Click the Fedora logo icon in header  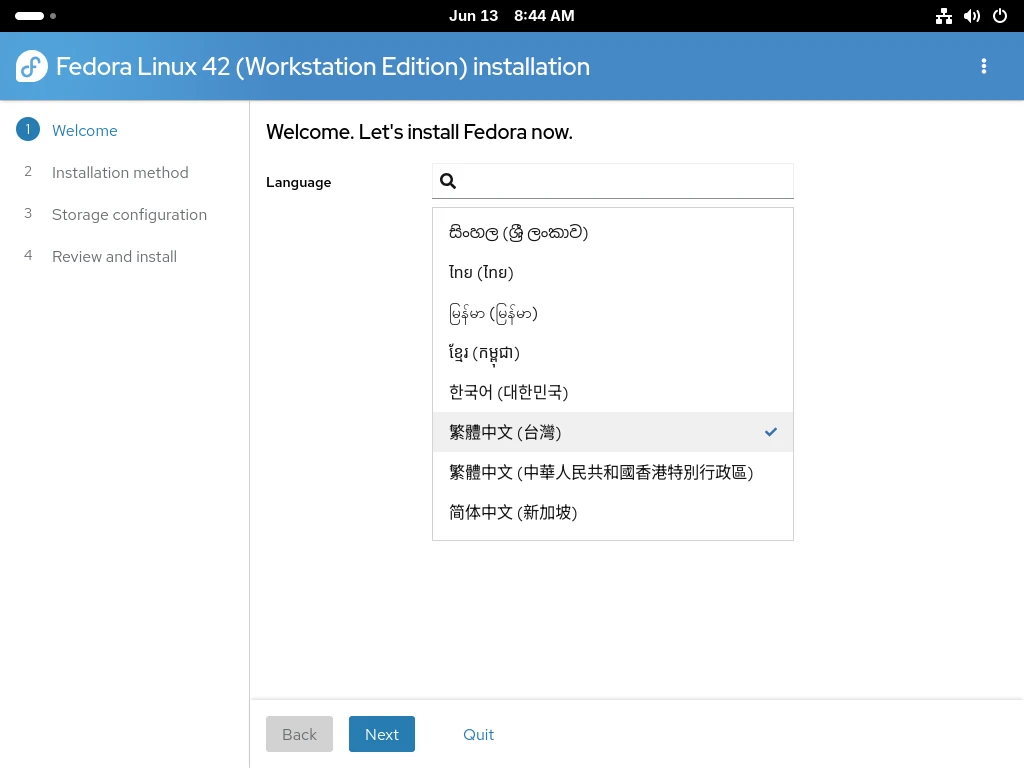click(32, 67)
